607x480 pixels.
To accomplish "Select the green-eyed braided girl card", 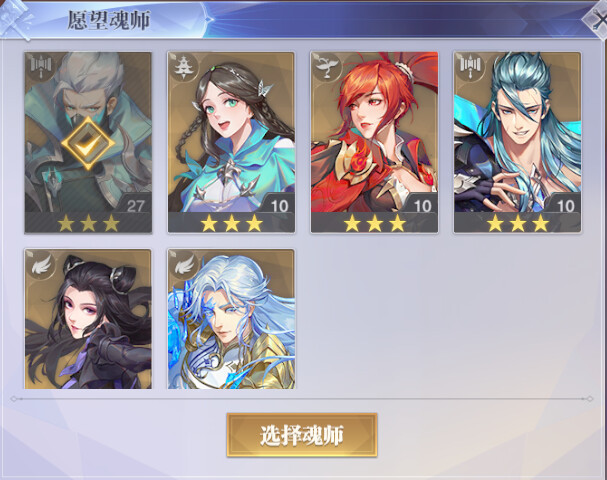I will click(x=231, y=142).
